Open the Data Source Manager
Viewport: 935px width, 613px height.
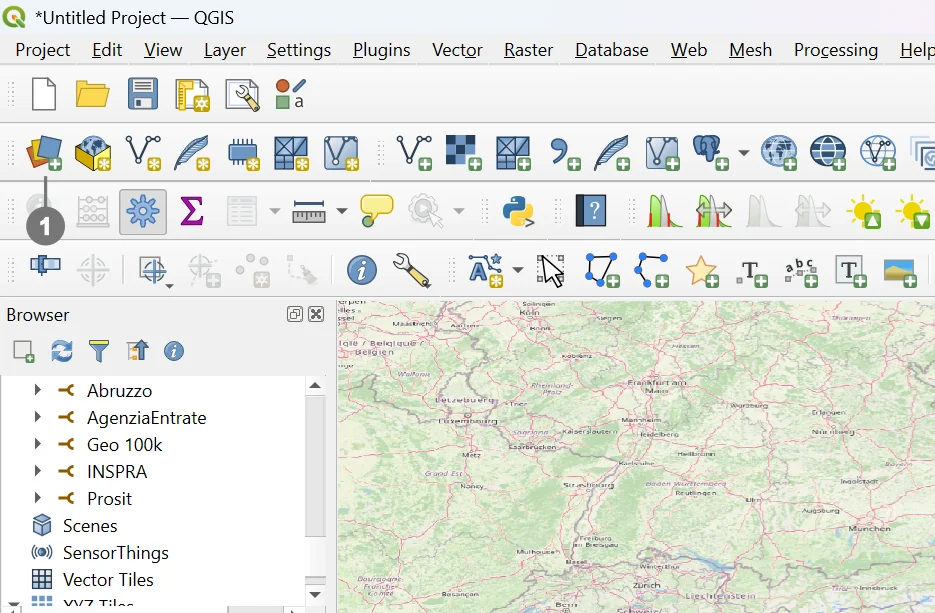point(44,152)
